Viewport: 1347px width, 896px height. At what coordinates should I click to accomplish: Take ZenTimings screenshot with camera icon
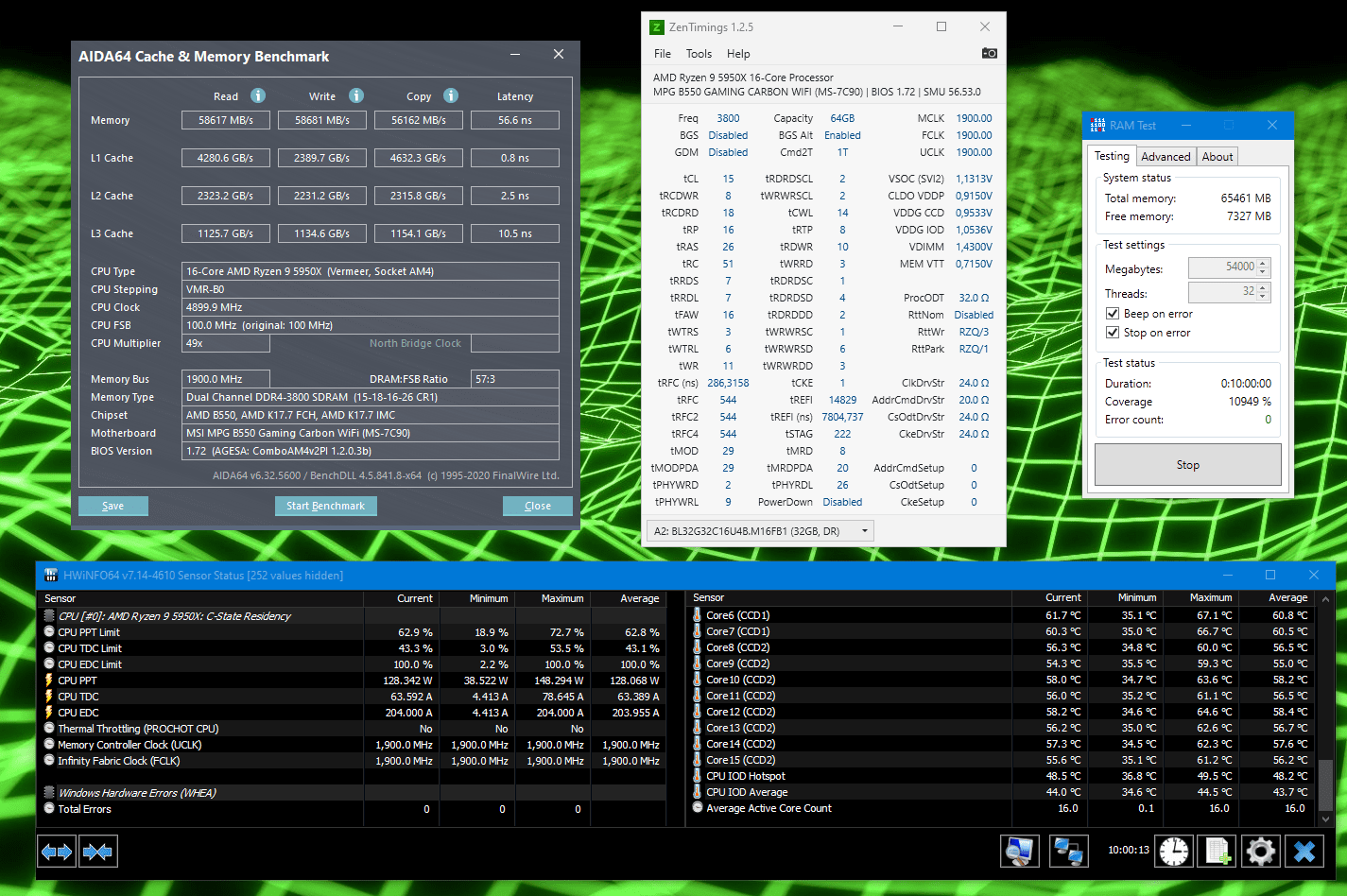[x=989, y=53]
